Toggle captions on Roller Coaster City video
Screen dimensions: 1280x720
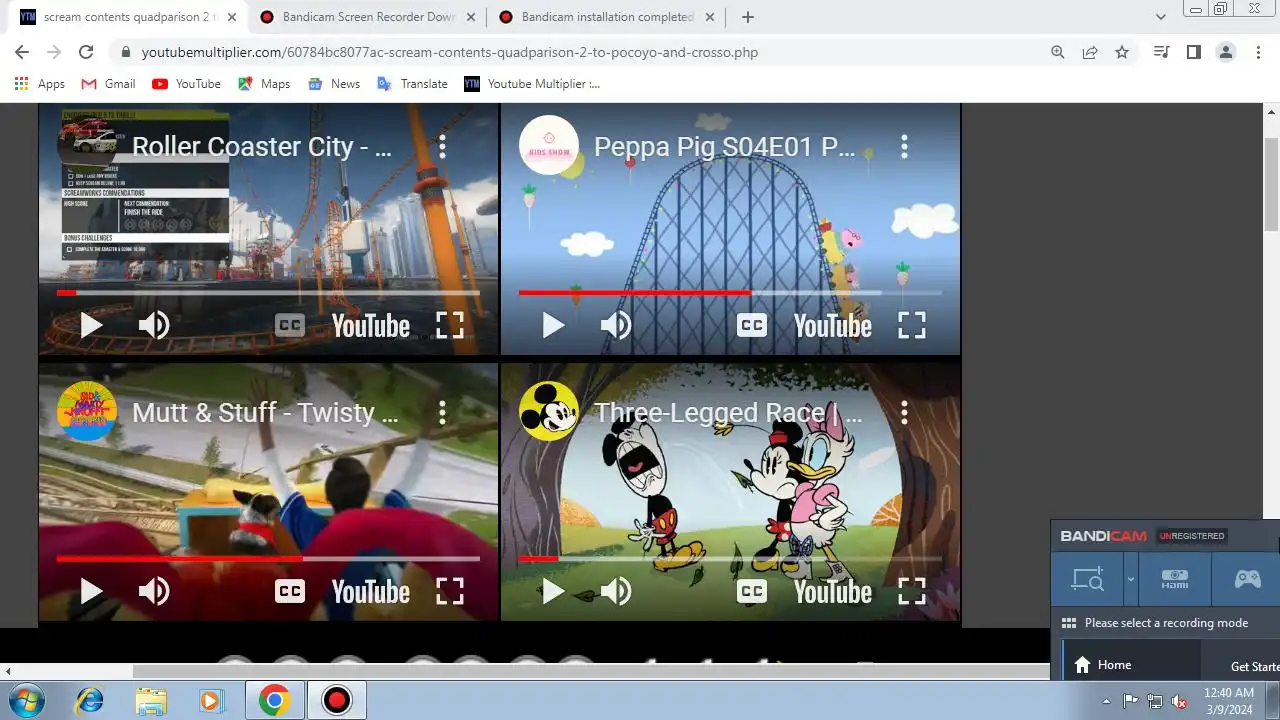coord(290,326)
